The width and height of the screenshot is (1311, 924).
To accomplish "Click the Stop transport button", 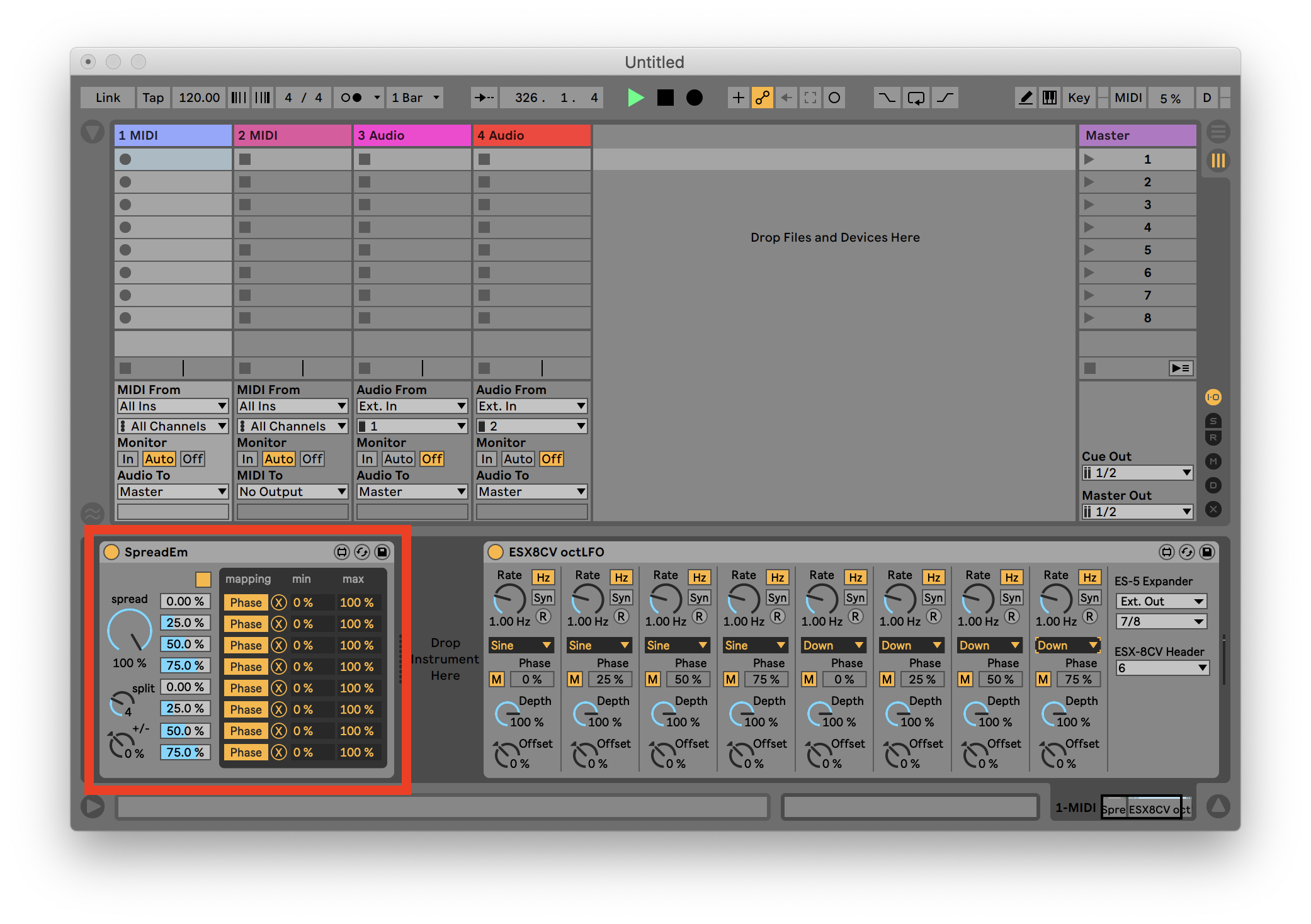I will tap(665, 98).
